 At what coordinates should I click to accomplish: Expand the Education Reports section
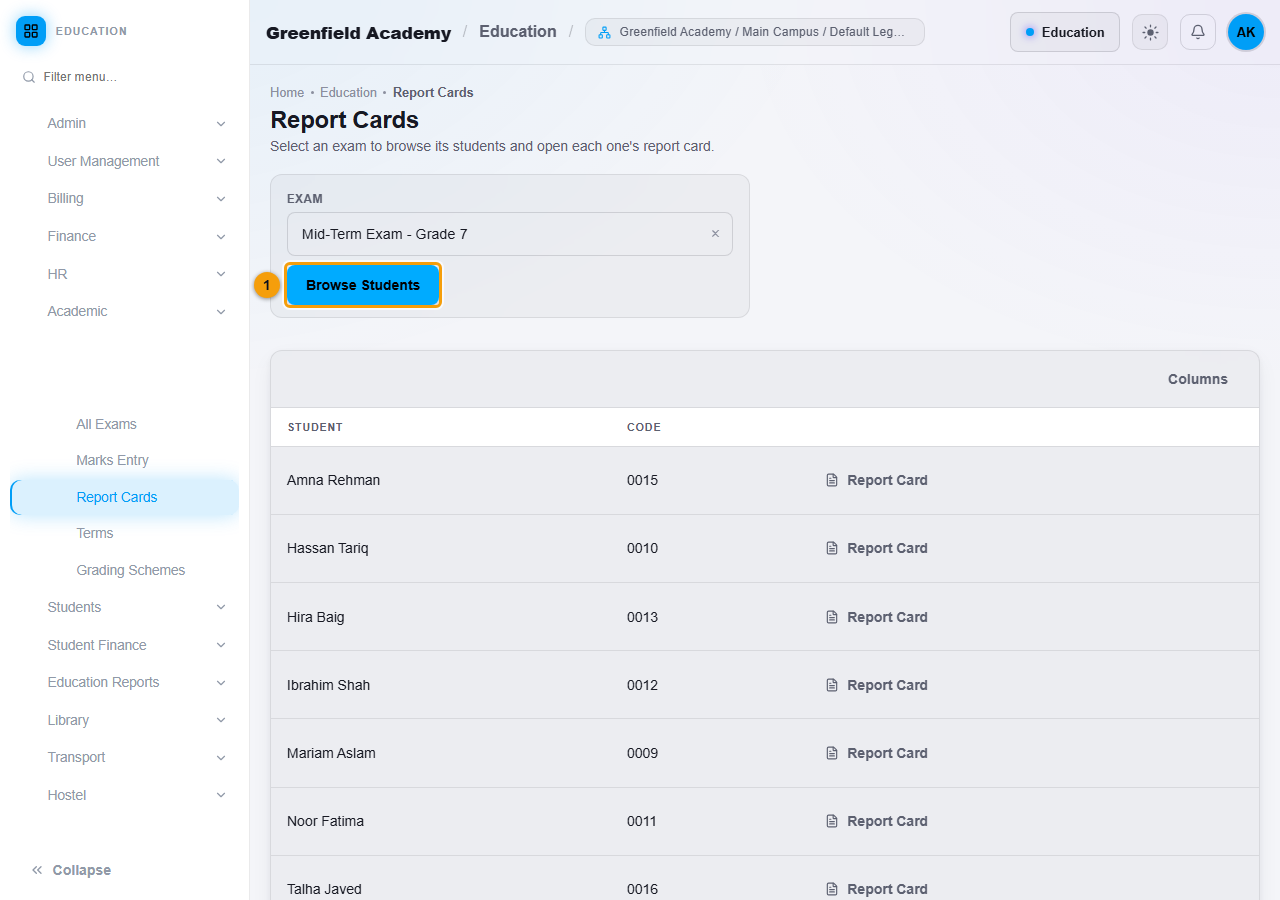(x=125, y=682)
